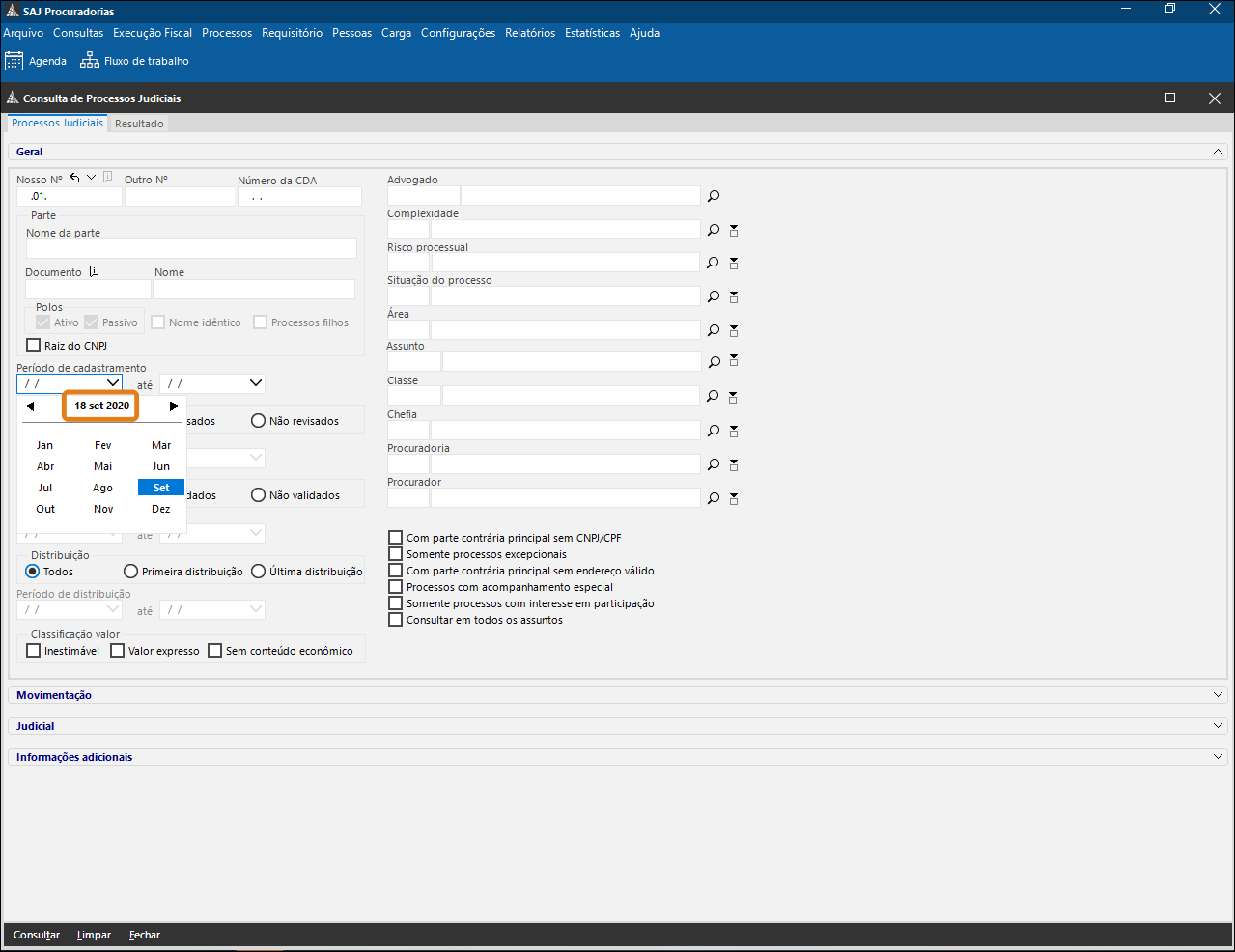
Task: Open the Agenda calendar icon
Action: [14, 61]
